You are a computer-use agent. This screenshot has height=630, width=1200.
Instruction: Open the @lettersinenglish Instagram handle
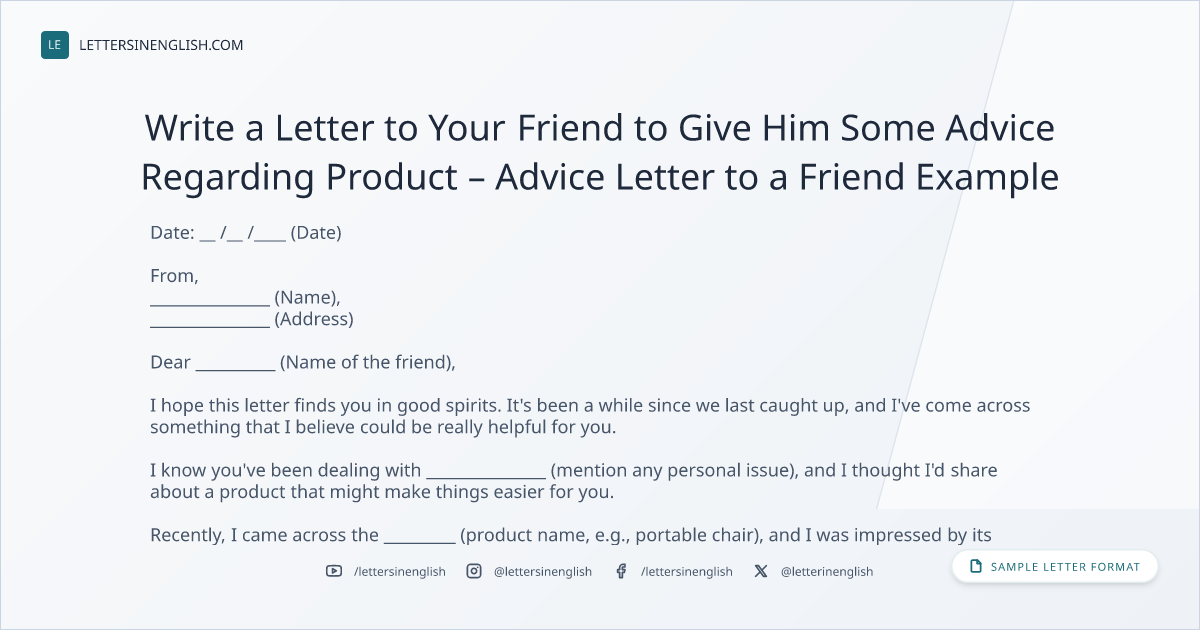[543, 571]
